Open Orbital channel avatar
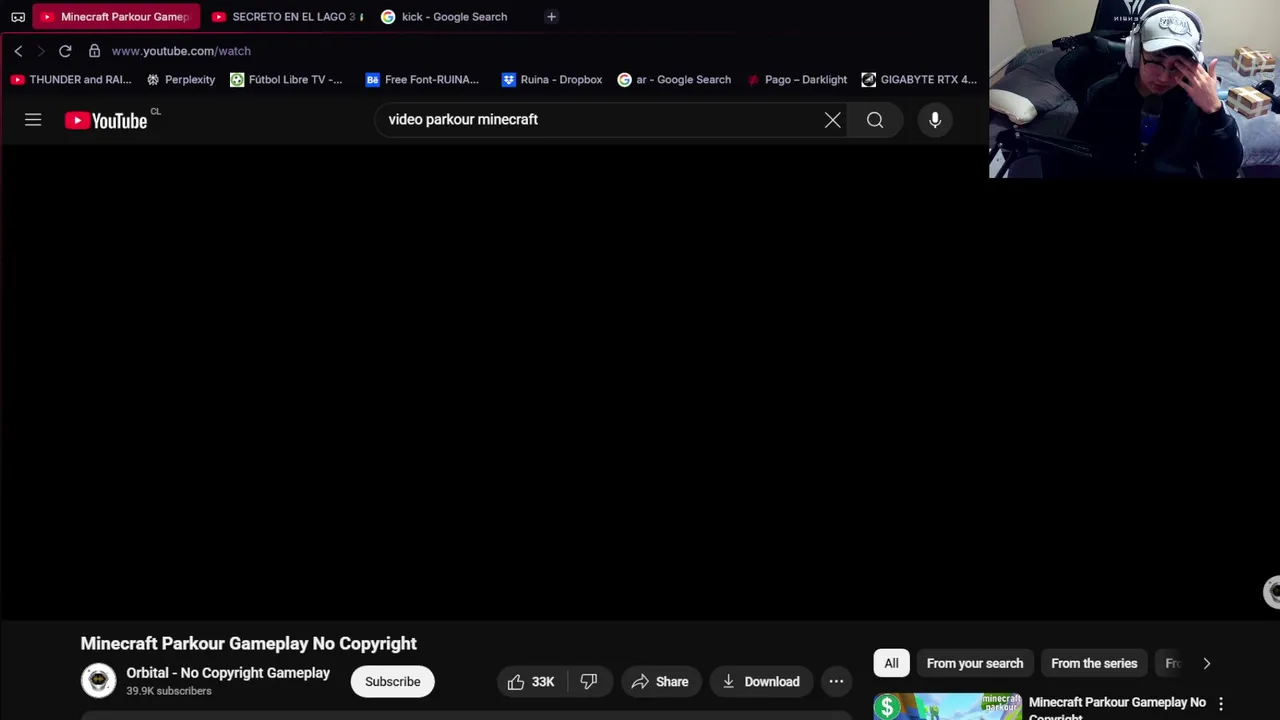1280x720 pixels. [98, 681]
